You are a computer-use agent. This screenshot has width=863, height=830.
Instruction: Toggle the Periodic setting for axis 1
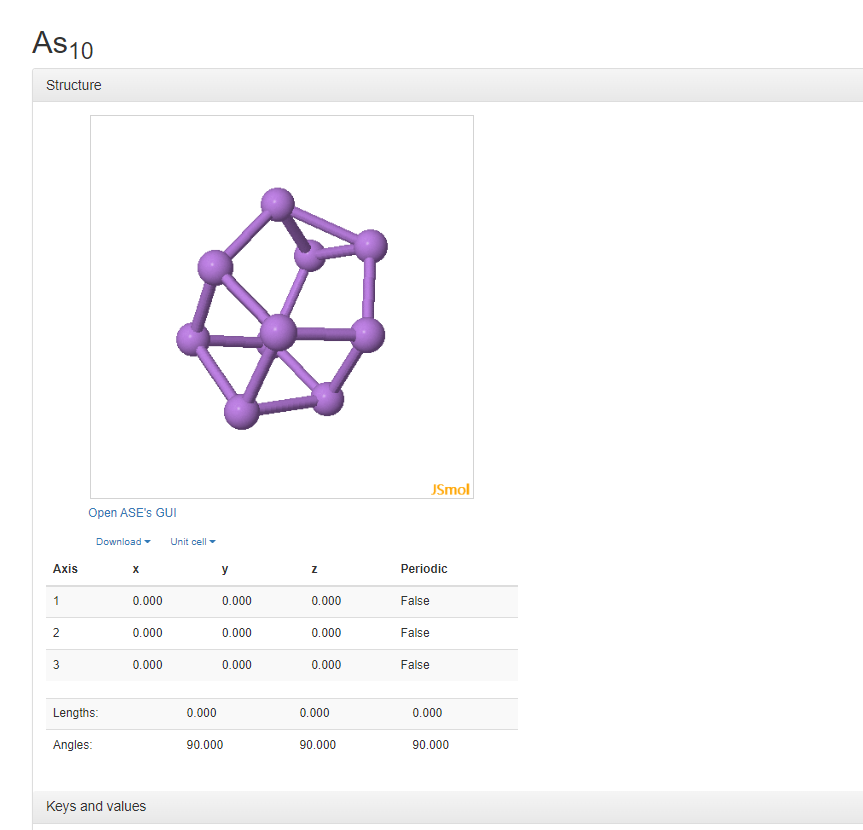pos(414,601)
